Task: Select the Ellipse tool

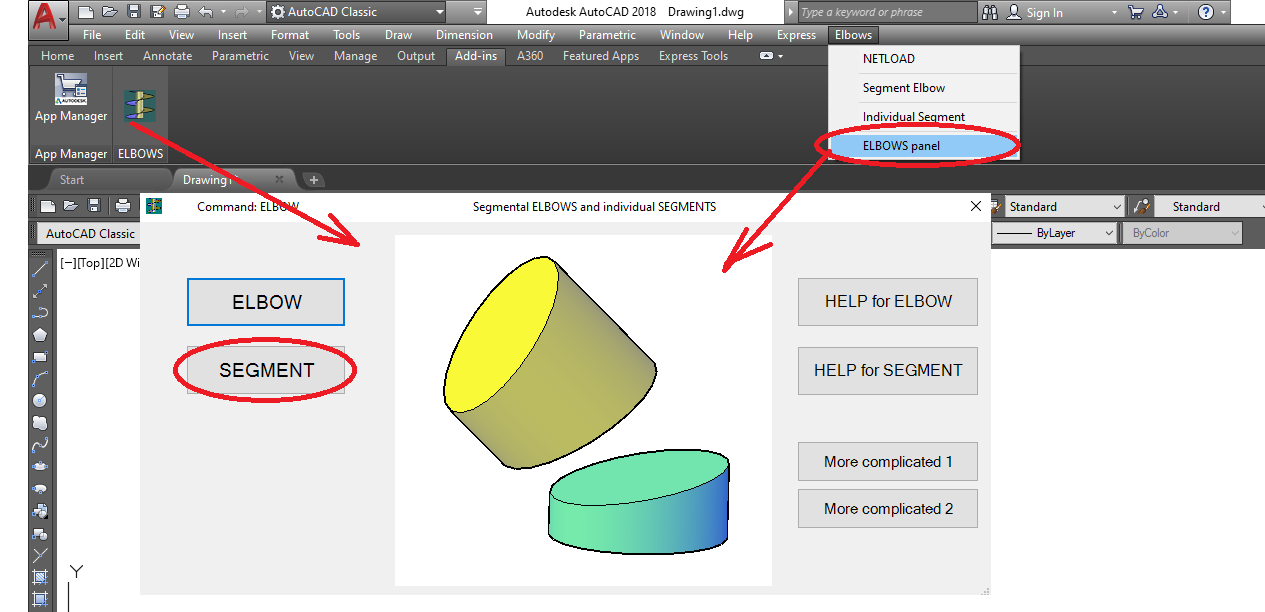Action: click(40, 466)
